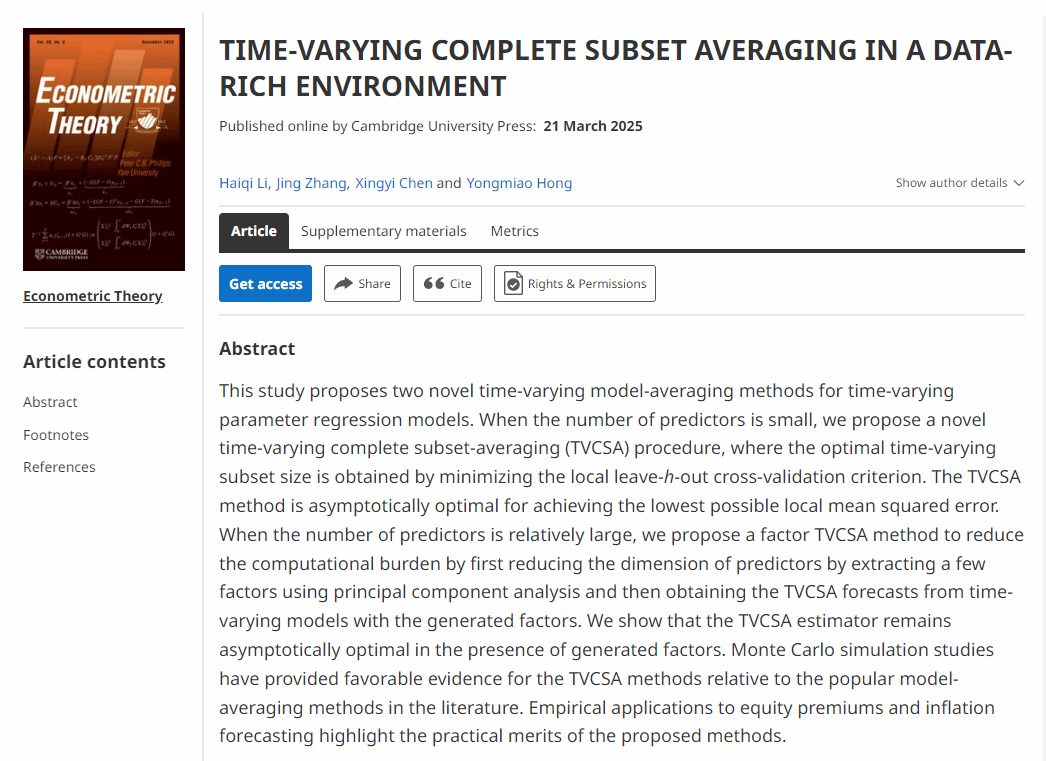
Task: Jump to Abstract in article contents
Action: tap(50, 402)
